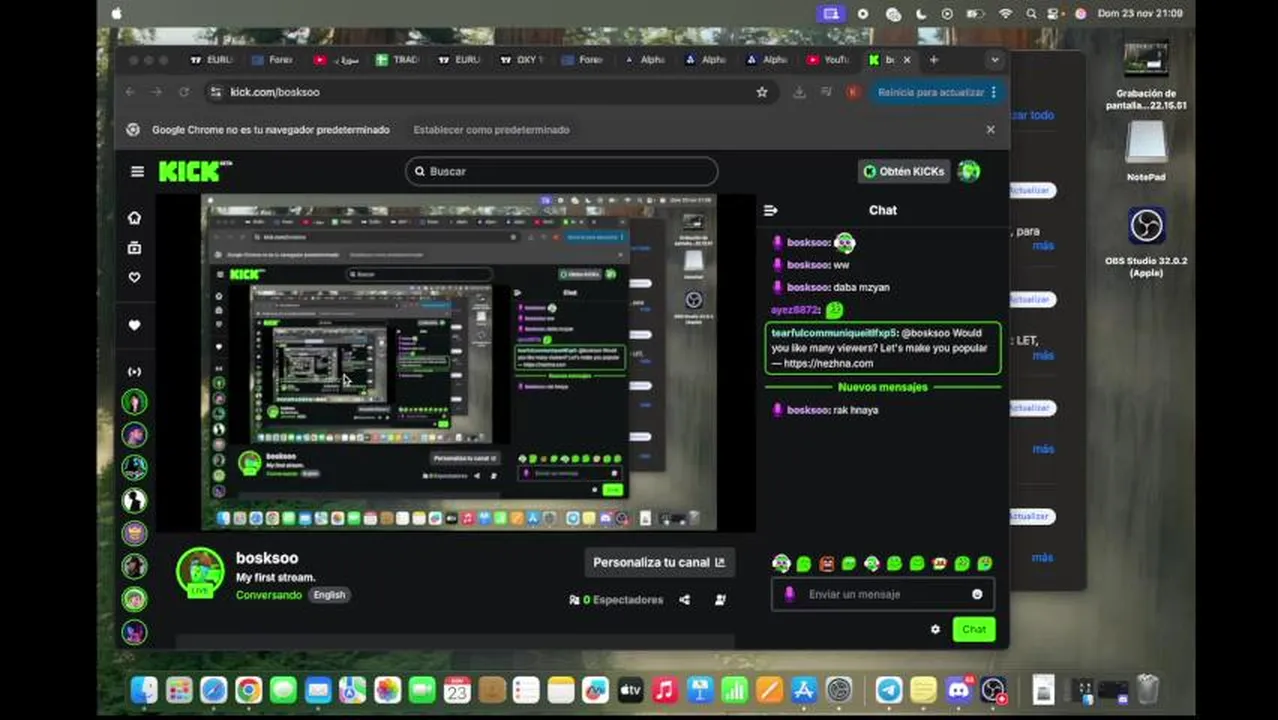Viewport: 1278px width, 720px height.
Task: Switch to the YouTube tab at right
Action: tap(828, 60)
